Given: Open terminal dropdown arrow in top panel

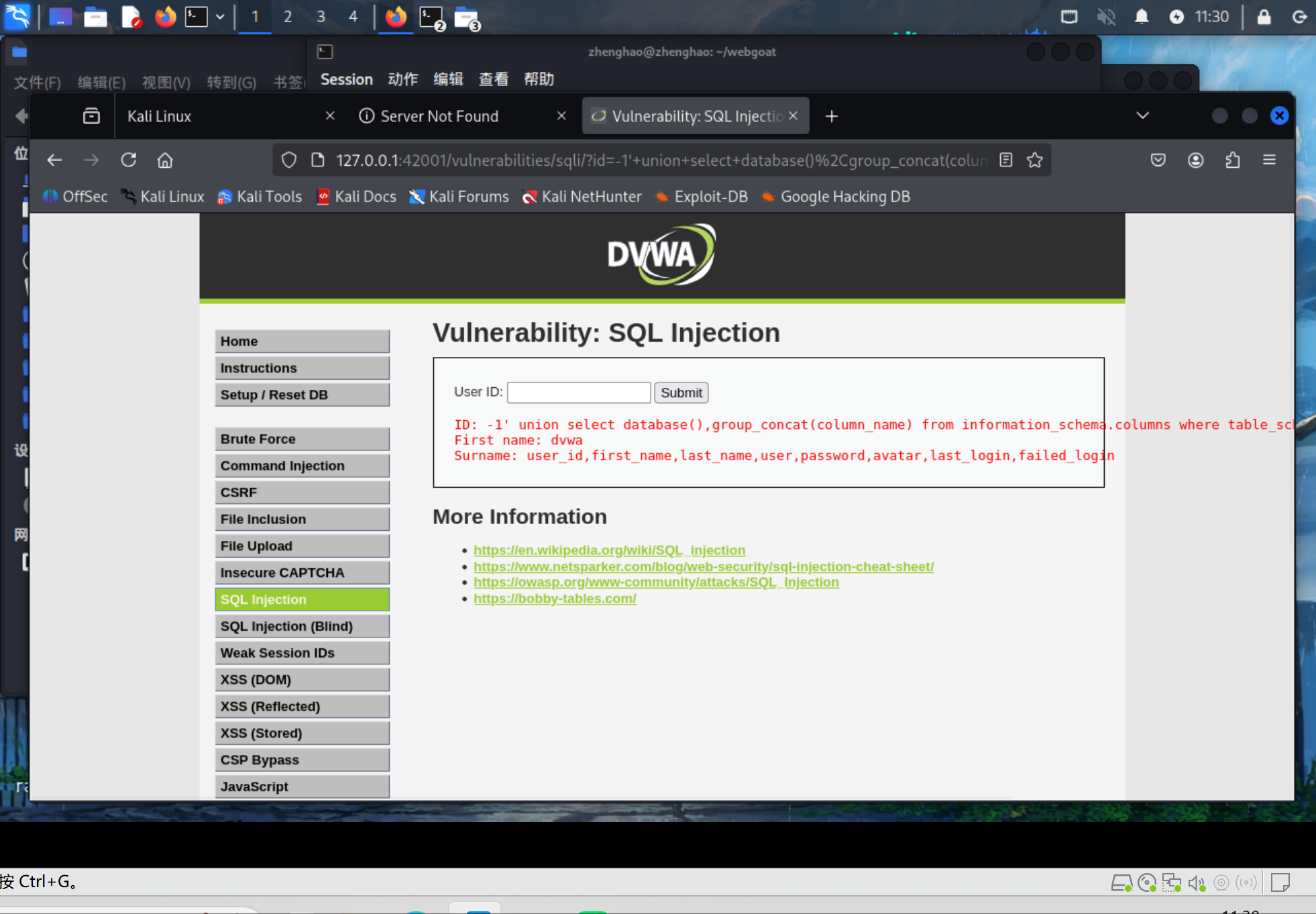Looking at the screenshot, I should (220, 17).
